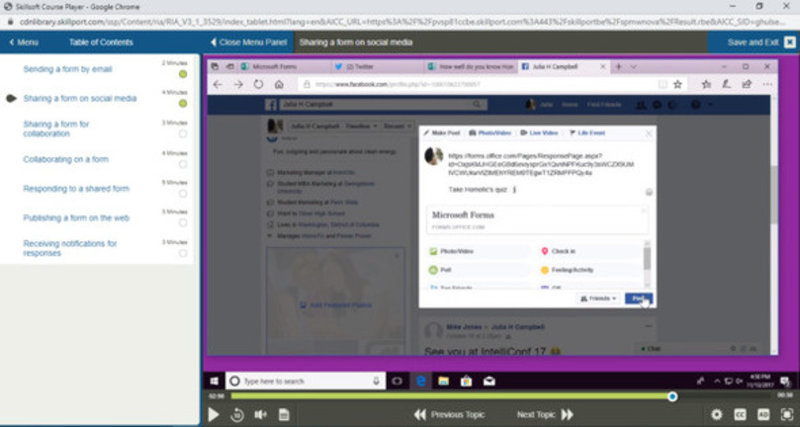Open the Timeline dropdown on profile

point(361,126)
